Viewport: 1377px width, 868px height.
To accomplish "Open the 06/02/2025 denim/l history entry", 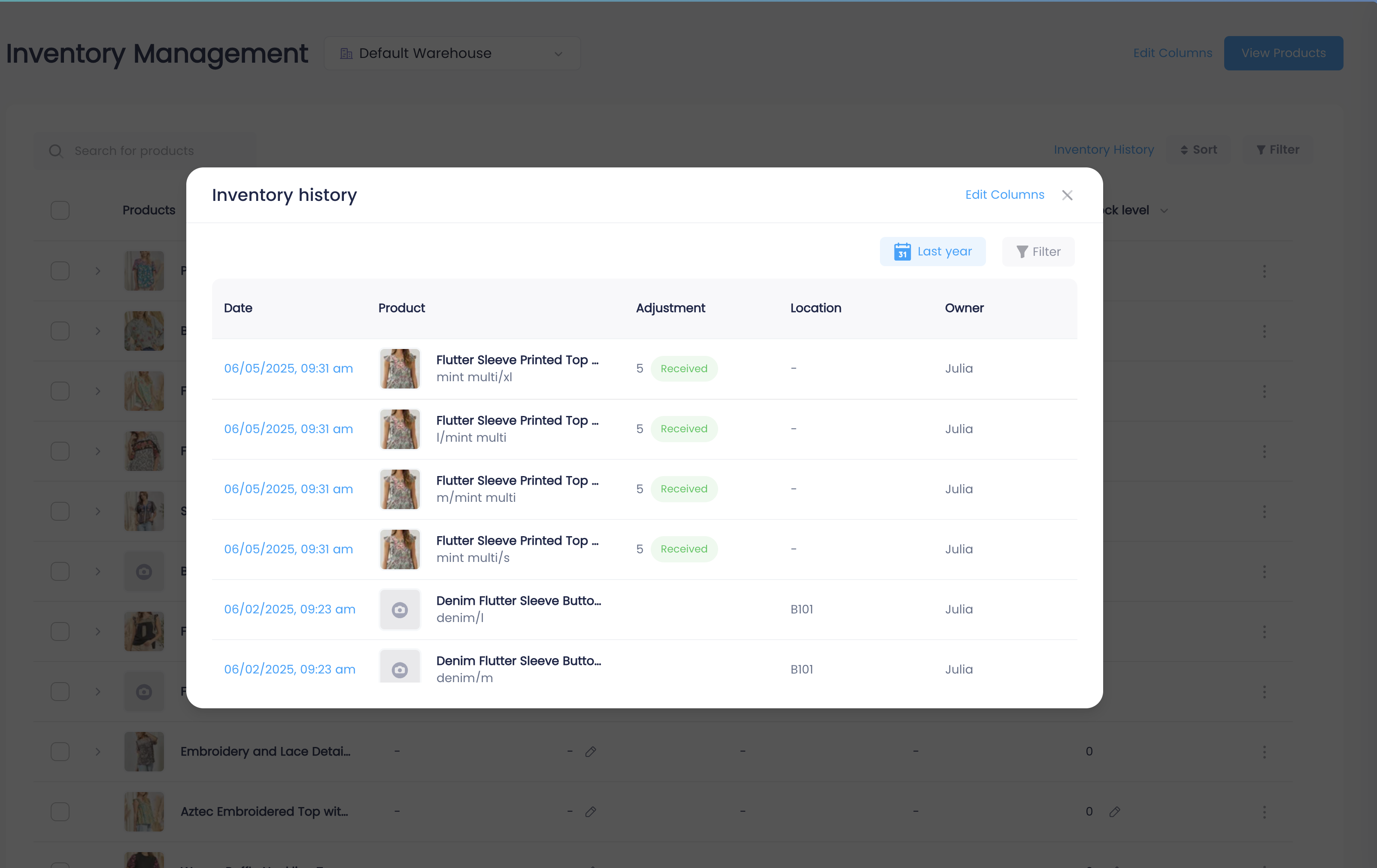I will click(x=289, y=609).
